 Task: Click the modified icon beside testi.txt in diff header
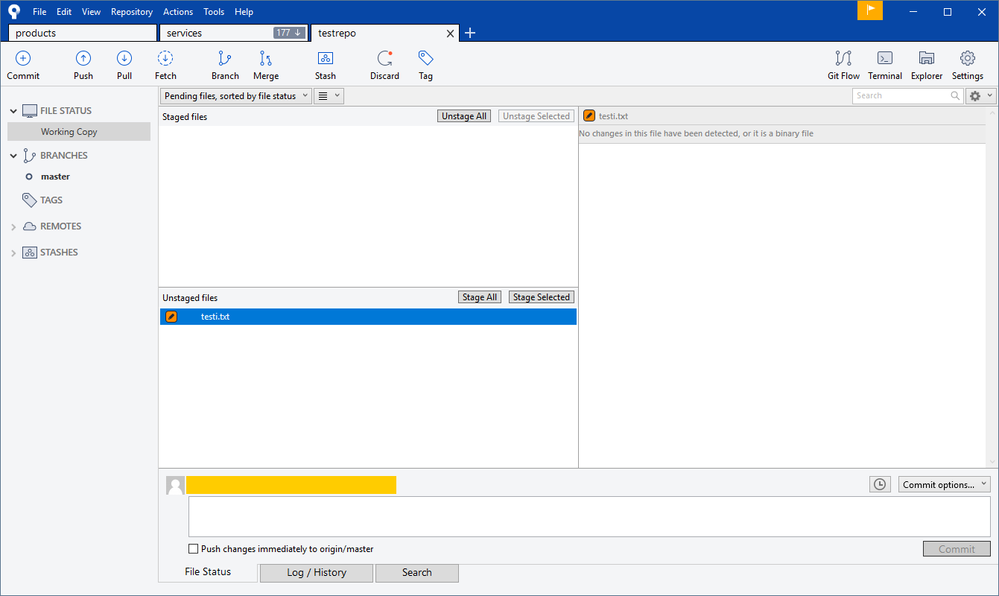point(589,116)
